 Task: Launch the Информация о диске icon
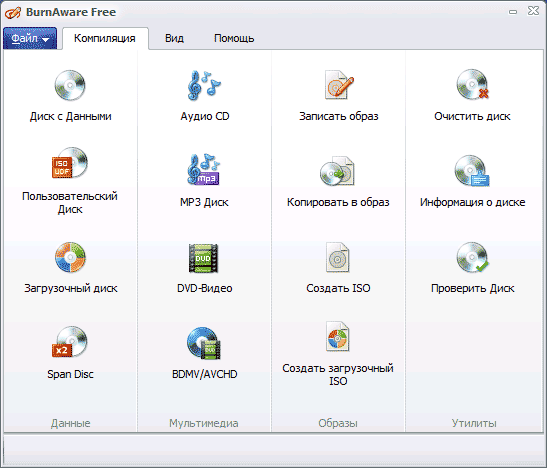point(472,171)
